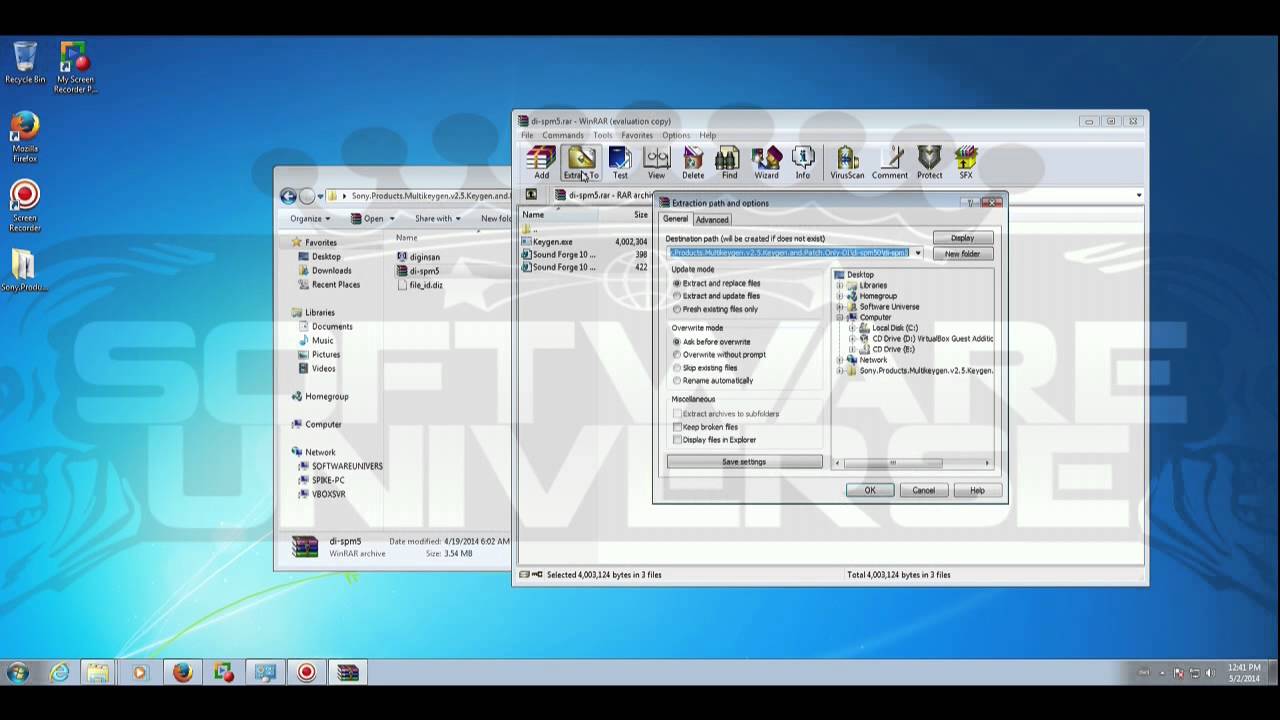The width and height of the screenshot is (1280, 720).
Task: Click Help button in extraction dialog
Action: pos(977,490)
